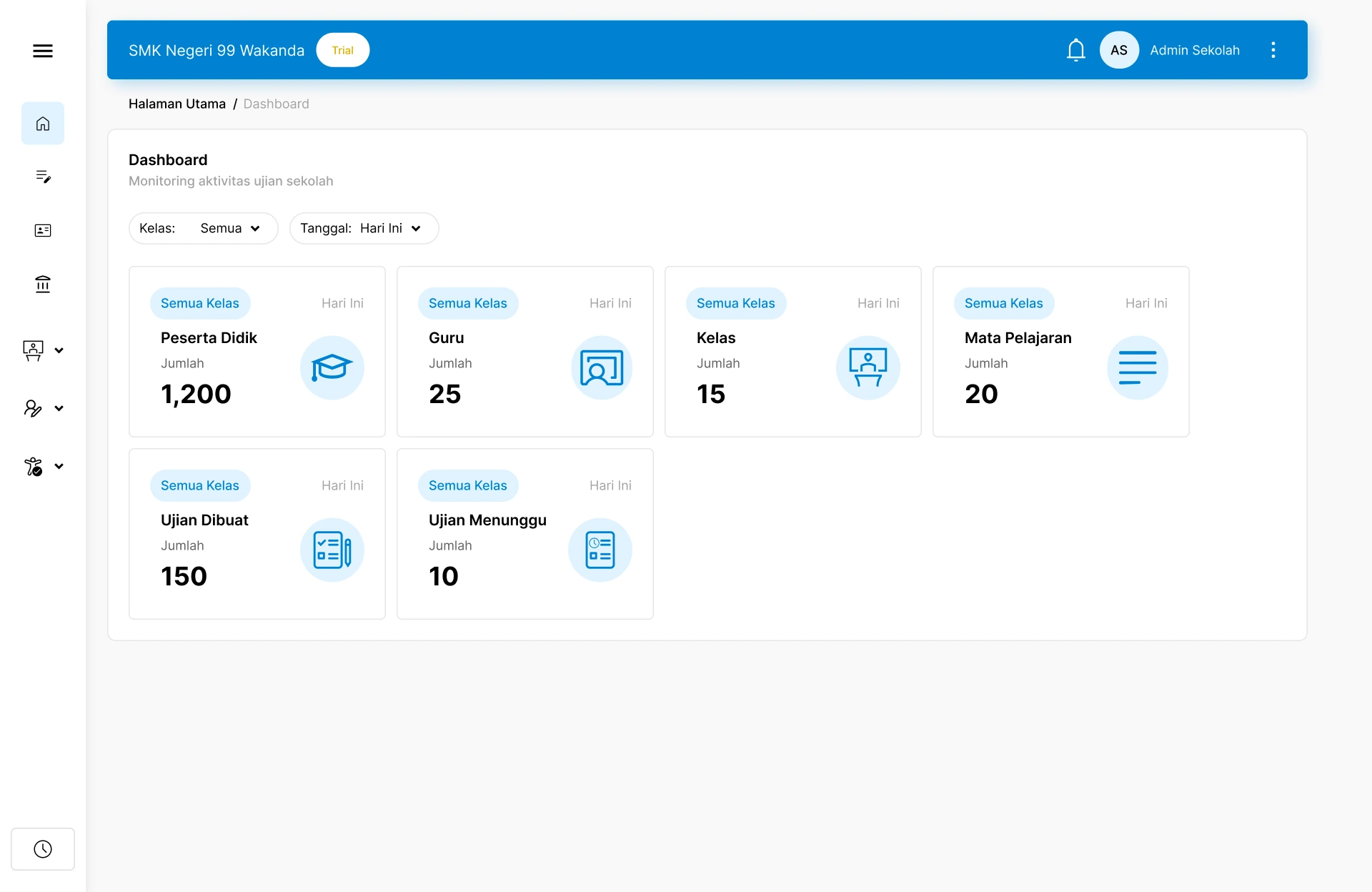Click Hari Ini label on Mata Pelajaran card

1146,303
